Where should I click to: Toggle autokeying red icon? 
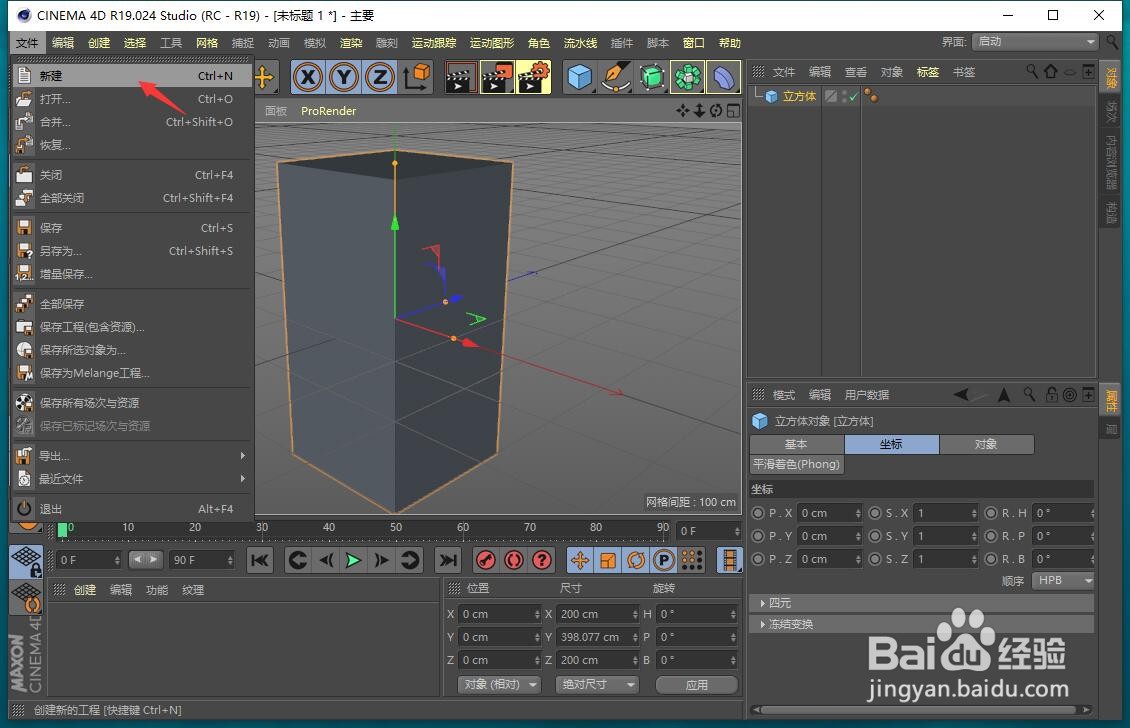click(514, 560)
